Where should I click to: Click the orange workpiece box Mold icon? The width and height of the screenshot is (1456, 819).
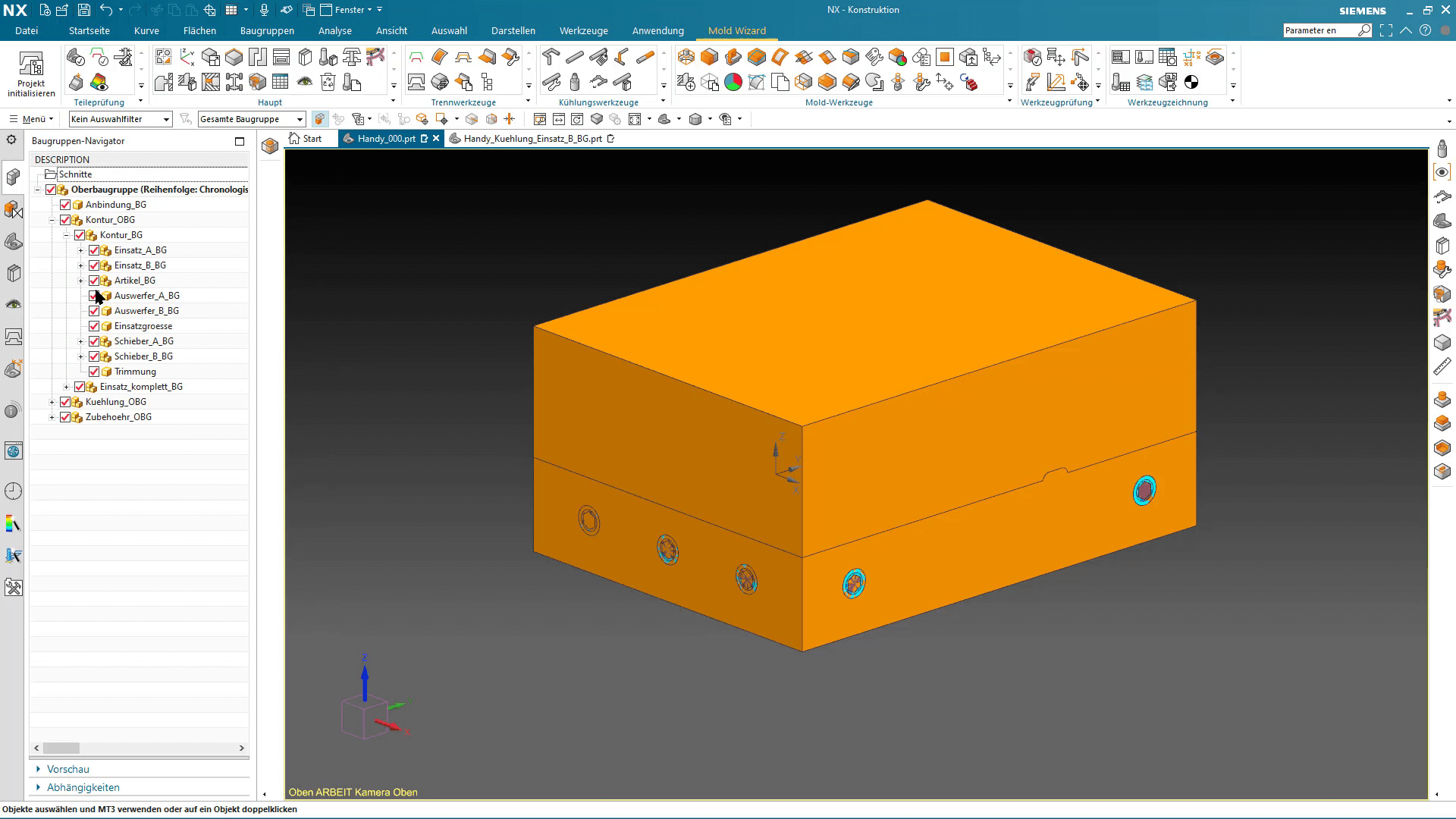tap(709, 58)
